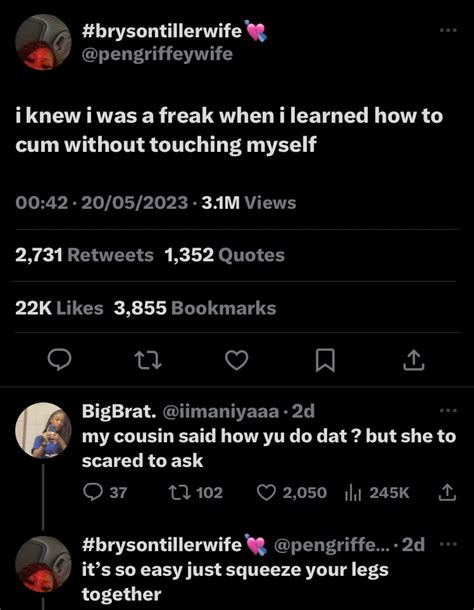The width and height of the screenshot is (474, 610).
Task: Open the @pengriffeywife handle in the main tweet
Action: tap(157, 54)
